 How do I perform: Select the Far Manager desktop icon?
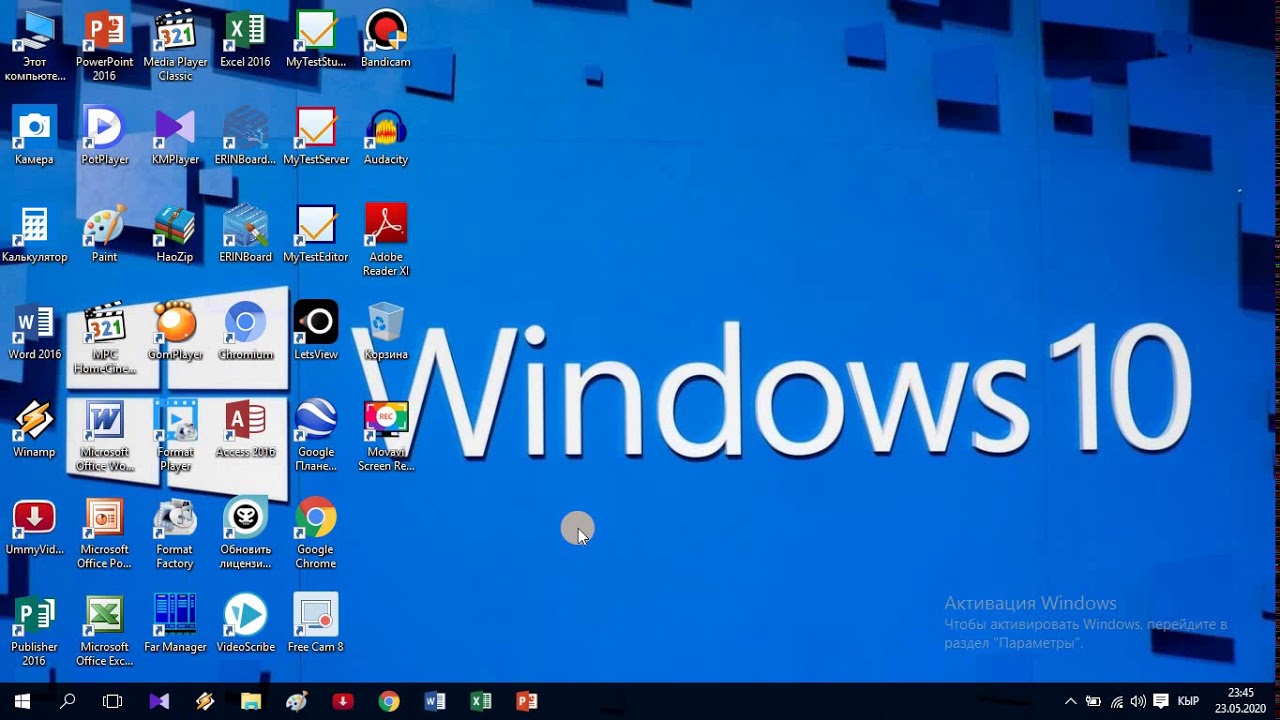point(175,625)
